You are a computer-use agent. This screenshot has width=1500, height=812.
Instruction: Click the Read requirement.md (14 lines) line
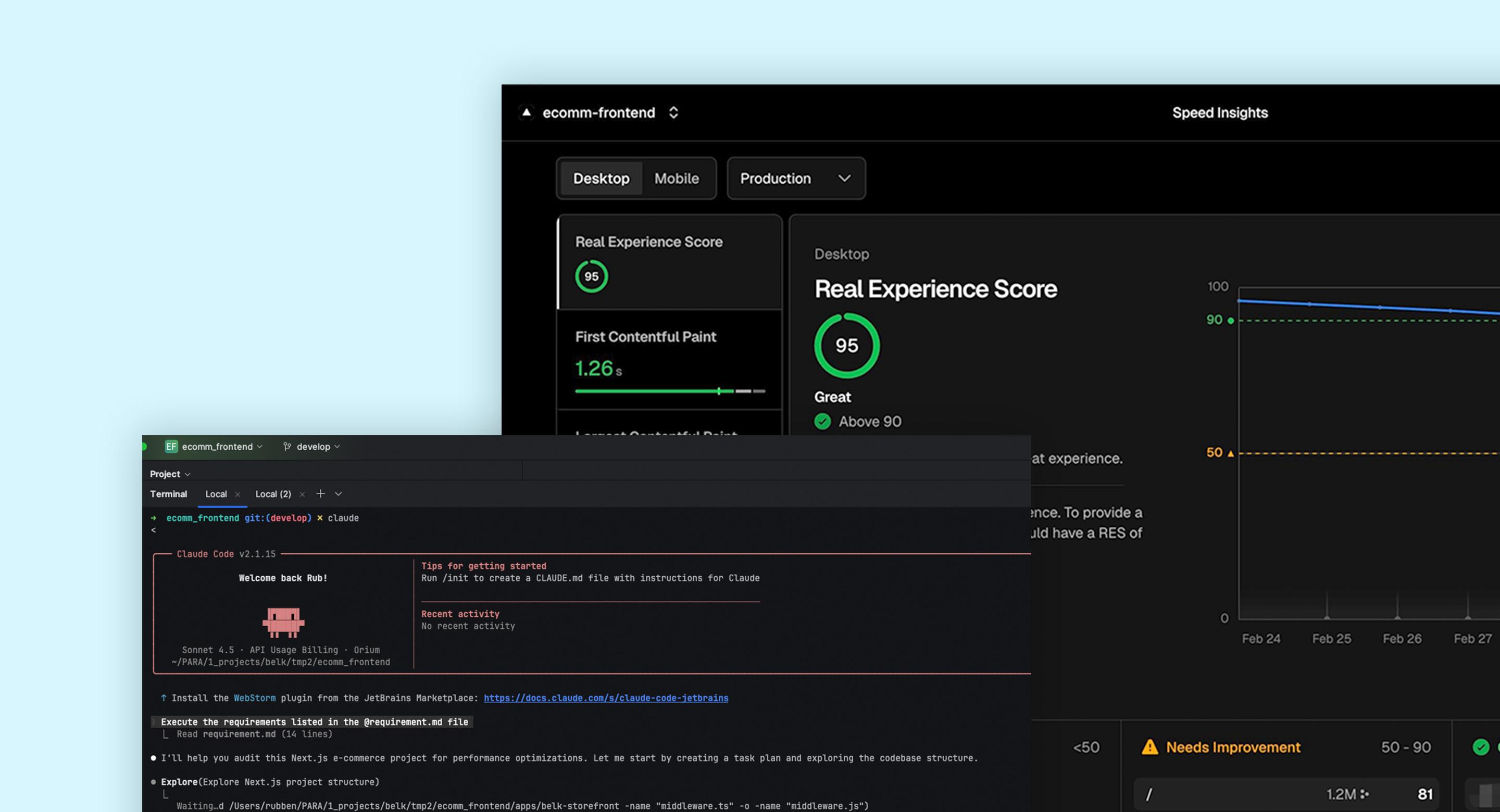click(255, 734)
